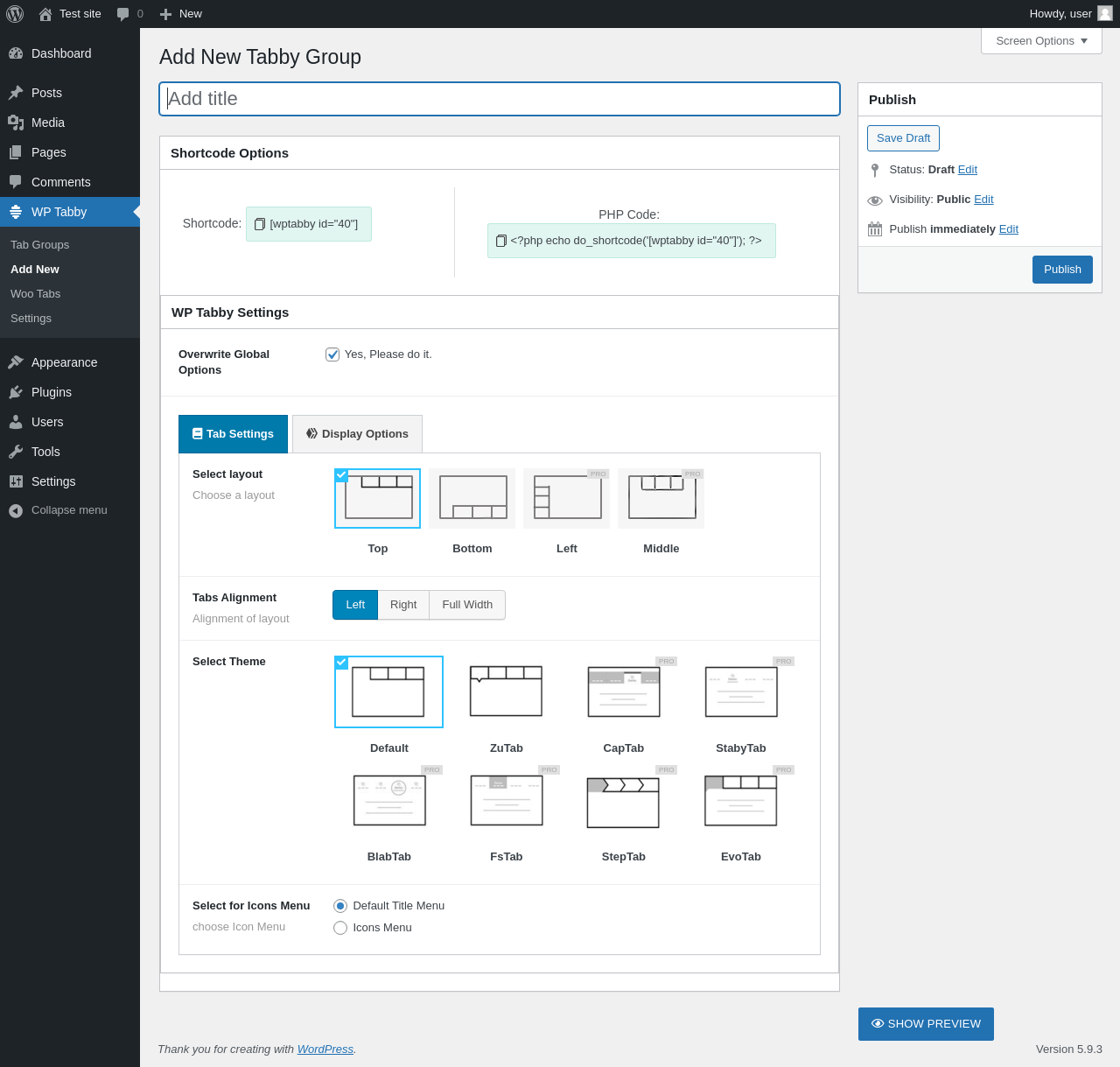Set tabs alignment to Left
This screenshot has height=1067, width=1120.
(355, 605)
